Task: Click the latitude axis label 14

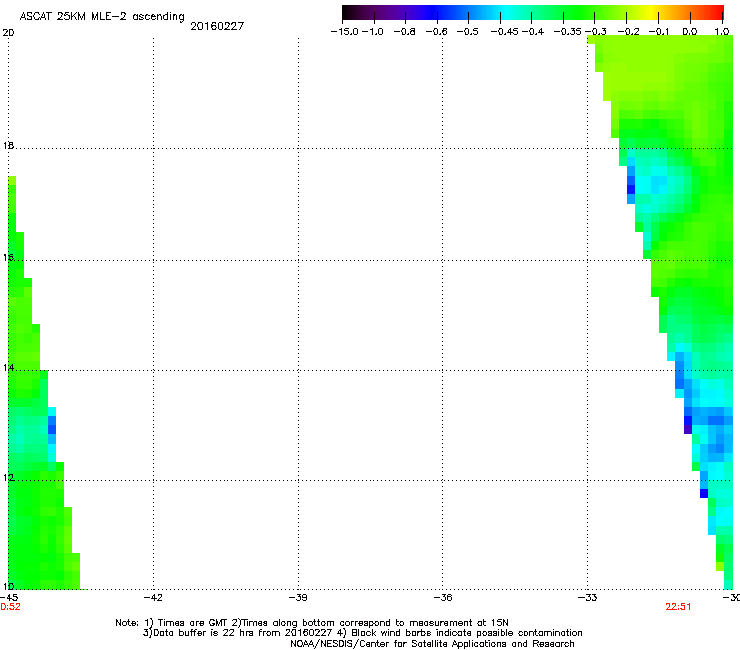Action: tap(8, 367)
